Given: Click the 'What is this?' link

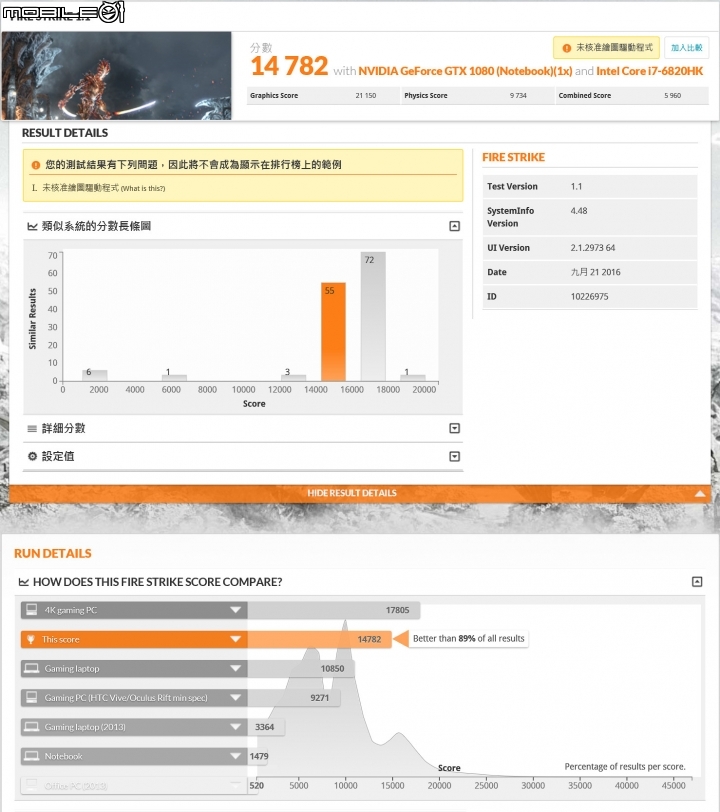Looking at the screenshot, I should (143, 188).
